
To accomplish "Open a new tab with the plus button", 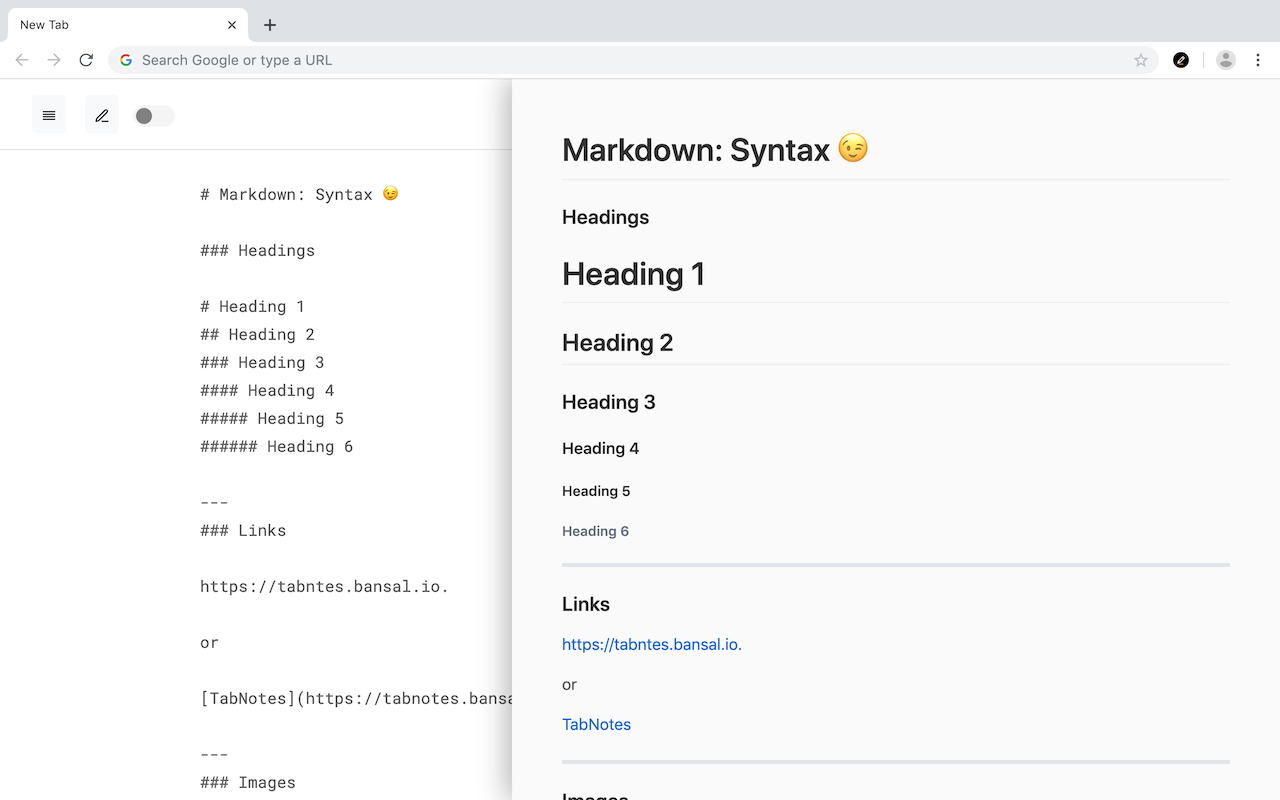I will pyautogui.click(x=270, y=25).
